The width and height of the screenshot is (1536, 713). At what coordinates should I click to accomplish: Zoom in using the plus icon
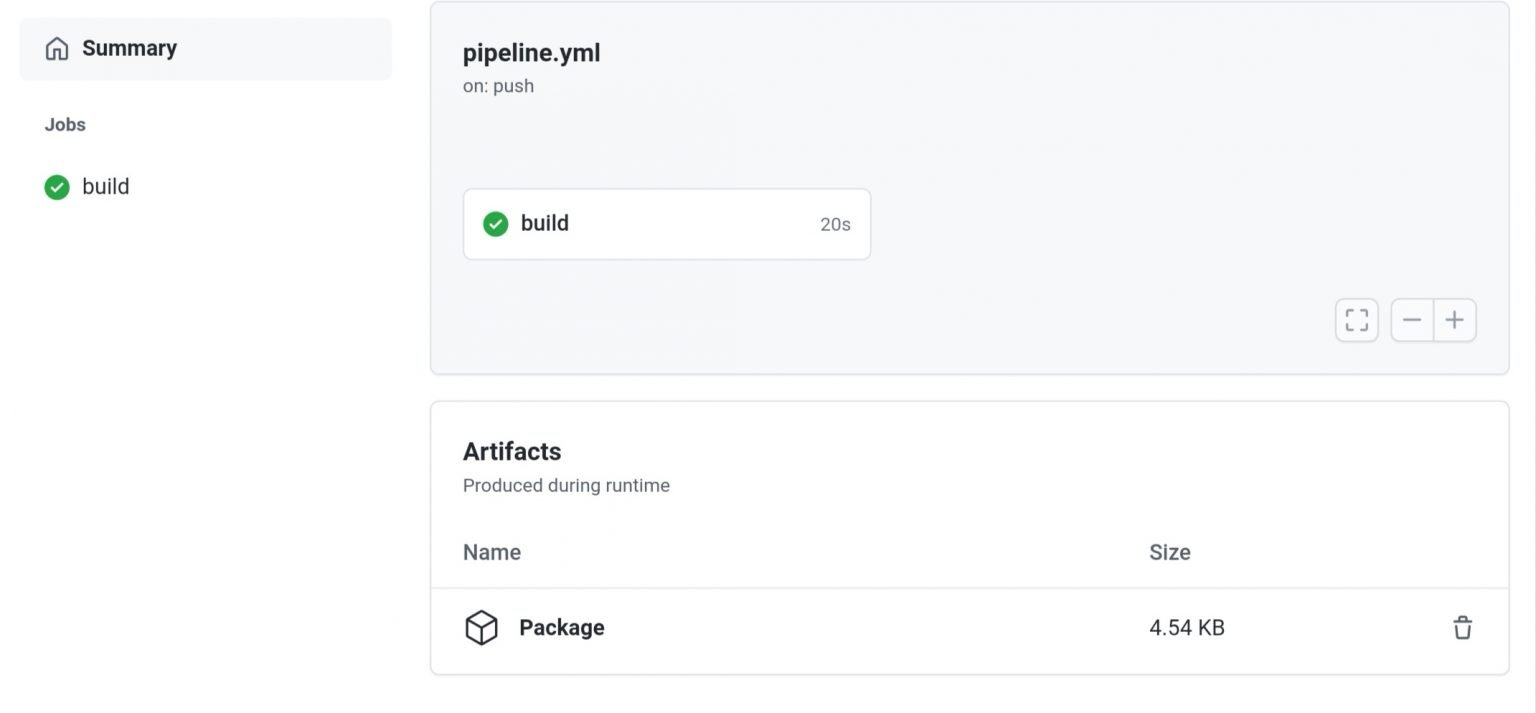(x=1455, y=319)
